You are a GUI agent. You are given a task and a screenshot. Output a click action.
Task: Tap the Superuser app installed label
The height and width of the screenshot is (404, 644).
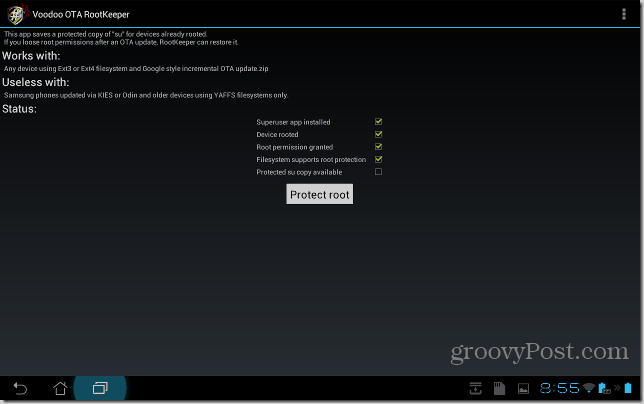tap(293, 122)
